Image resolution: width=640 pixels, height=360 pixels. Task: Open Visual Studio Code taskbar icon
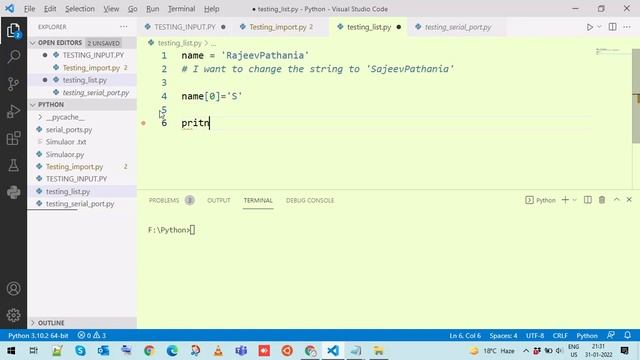pos(333,351)
